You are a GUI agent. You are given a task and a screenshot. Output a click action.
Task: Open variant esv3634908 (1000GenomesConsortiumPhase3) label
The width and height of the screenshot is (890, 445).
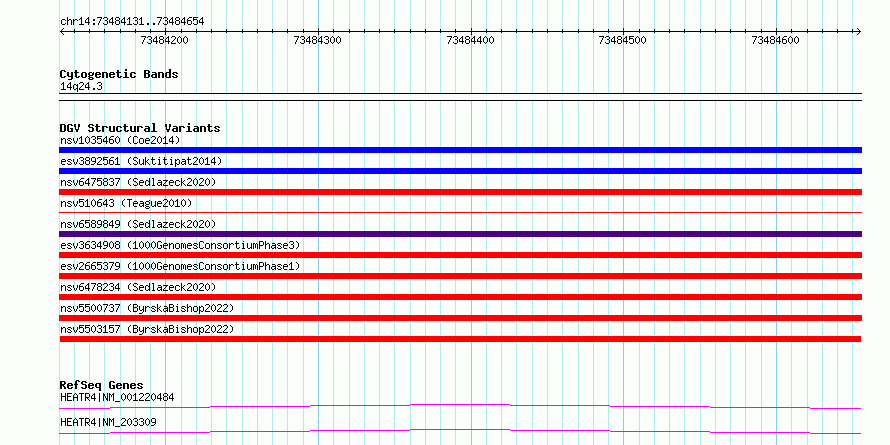pyautogui.click(x=180, y=245)
